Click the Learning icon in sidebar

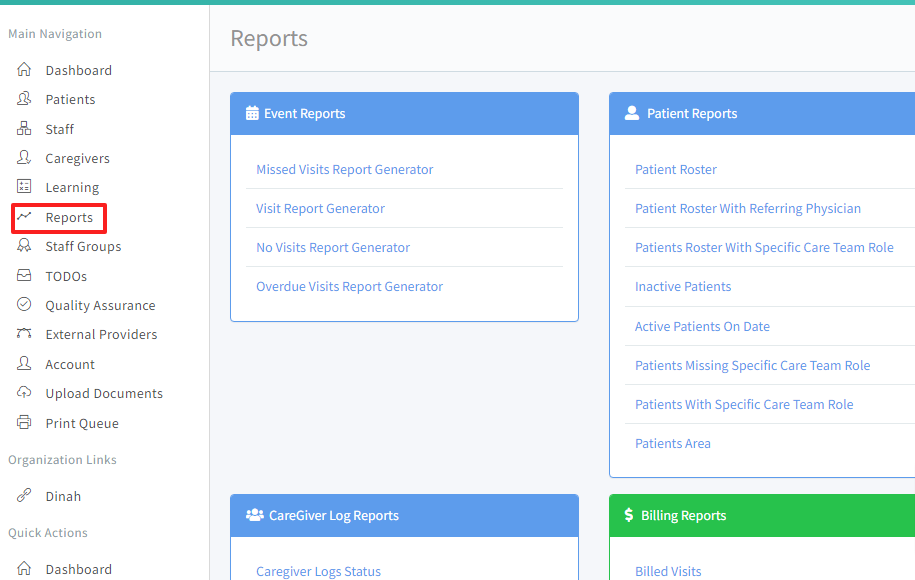tap(24, 187)
